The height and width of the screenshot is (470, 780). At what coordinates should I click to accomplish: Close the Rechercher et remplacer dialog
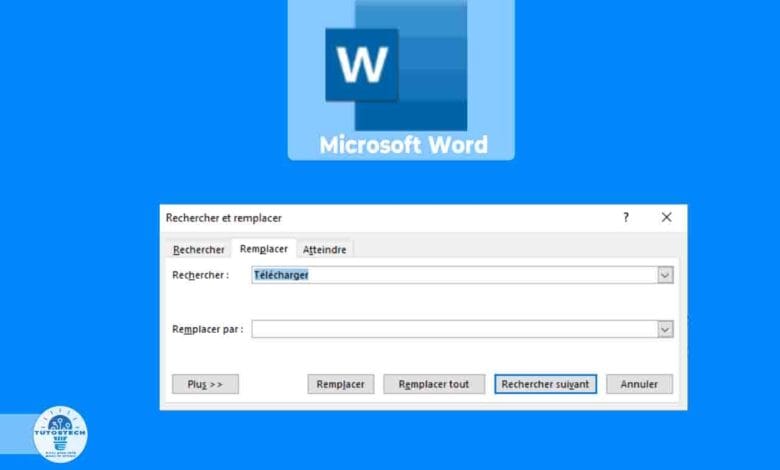(x=666, y=217)
